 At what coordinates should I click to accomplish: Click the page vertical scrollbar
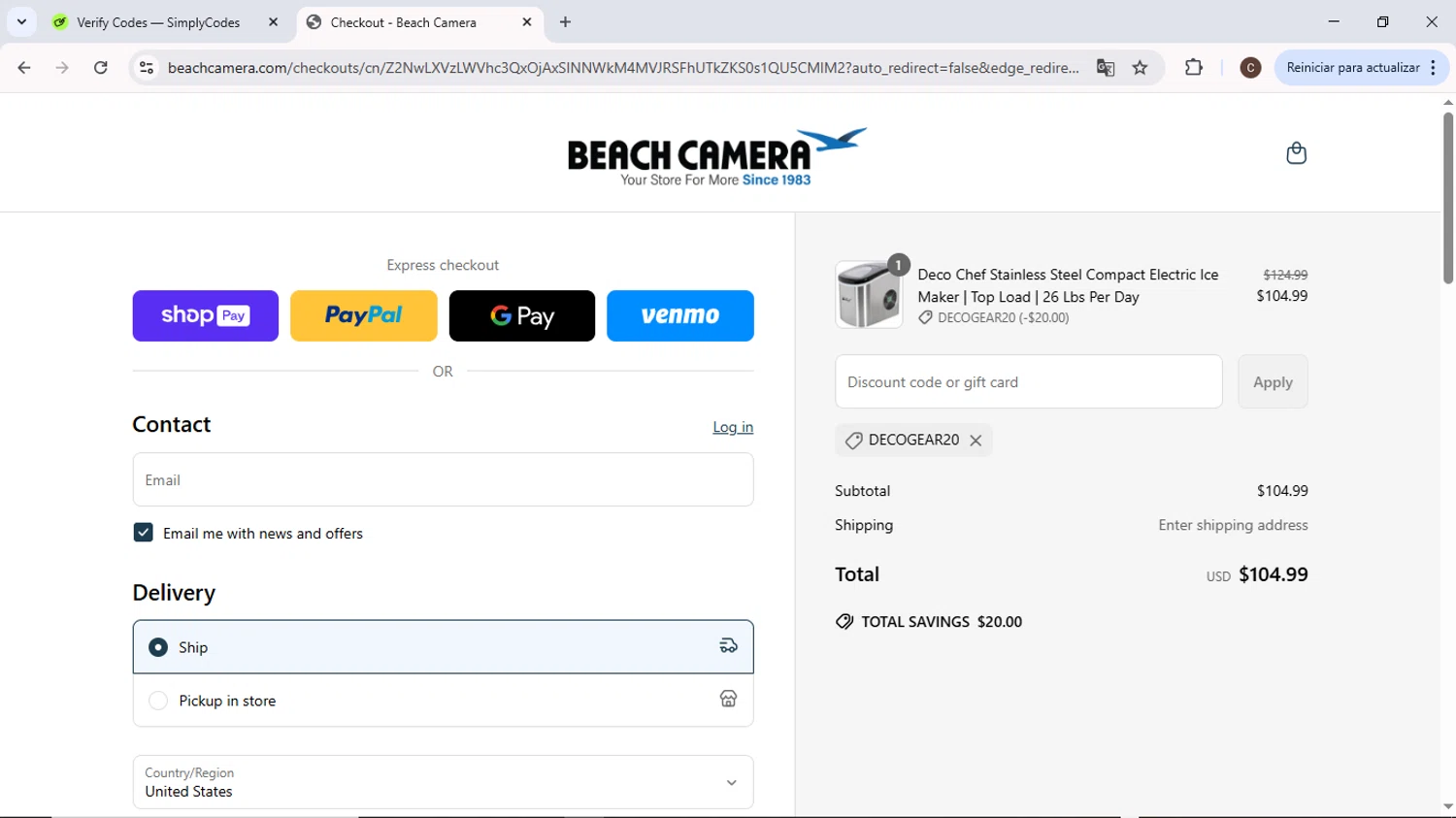tap(1448, 199)
